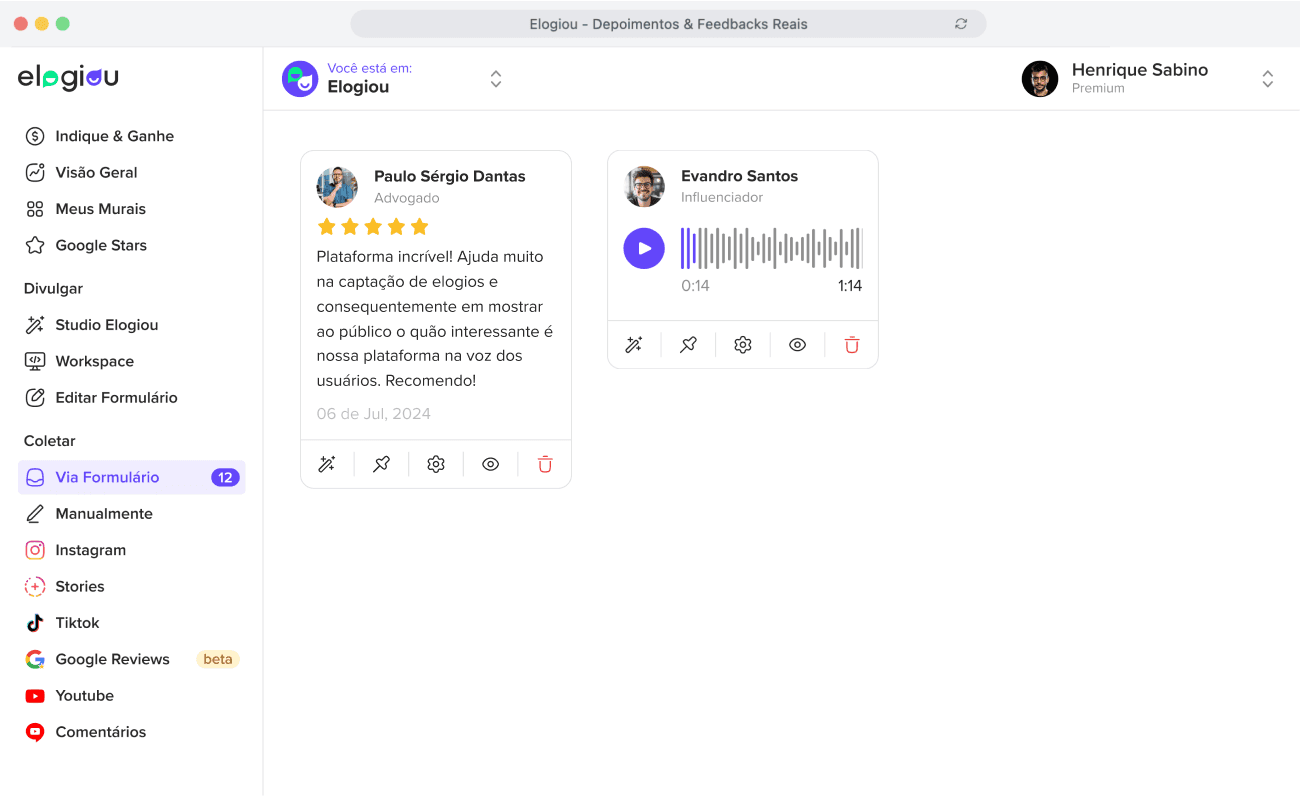Select Via Formulário inbox icon
Image resolution: width=1300 pixels, height=797 pixels.
[x=35, y=478]
